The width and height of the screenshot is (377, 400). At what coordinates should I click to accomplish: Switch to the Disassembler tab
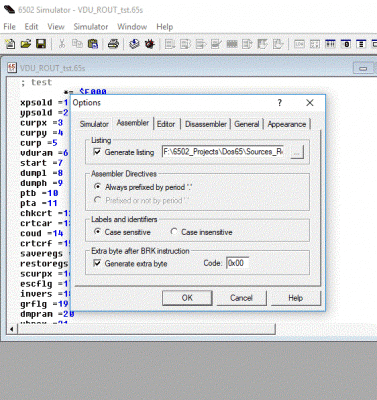click(206, 124)
